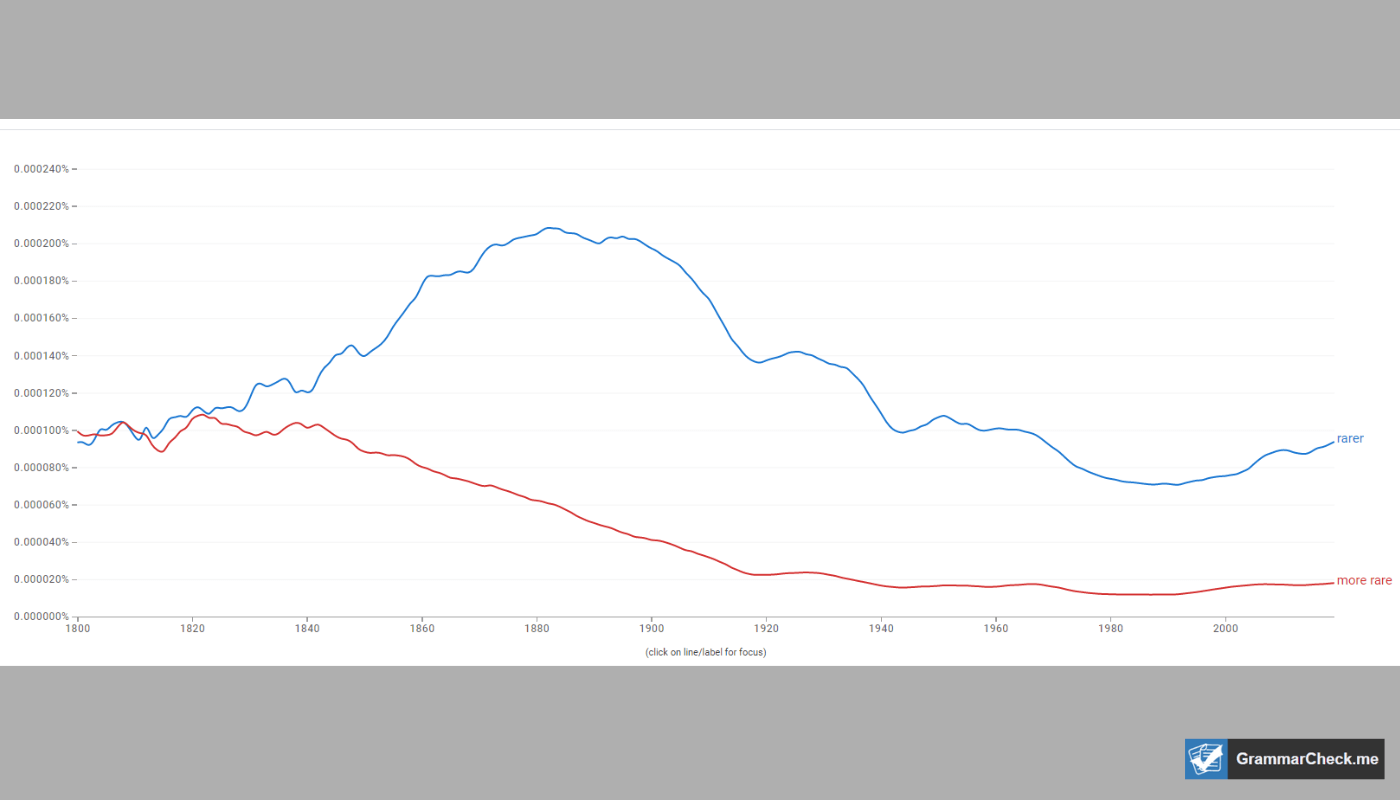Click the 2000 x-axis year label
Image resolution: width=1400 pixels, height=800 pixels.
[x=1226, y=629]
